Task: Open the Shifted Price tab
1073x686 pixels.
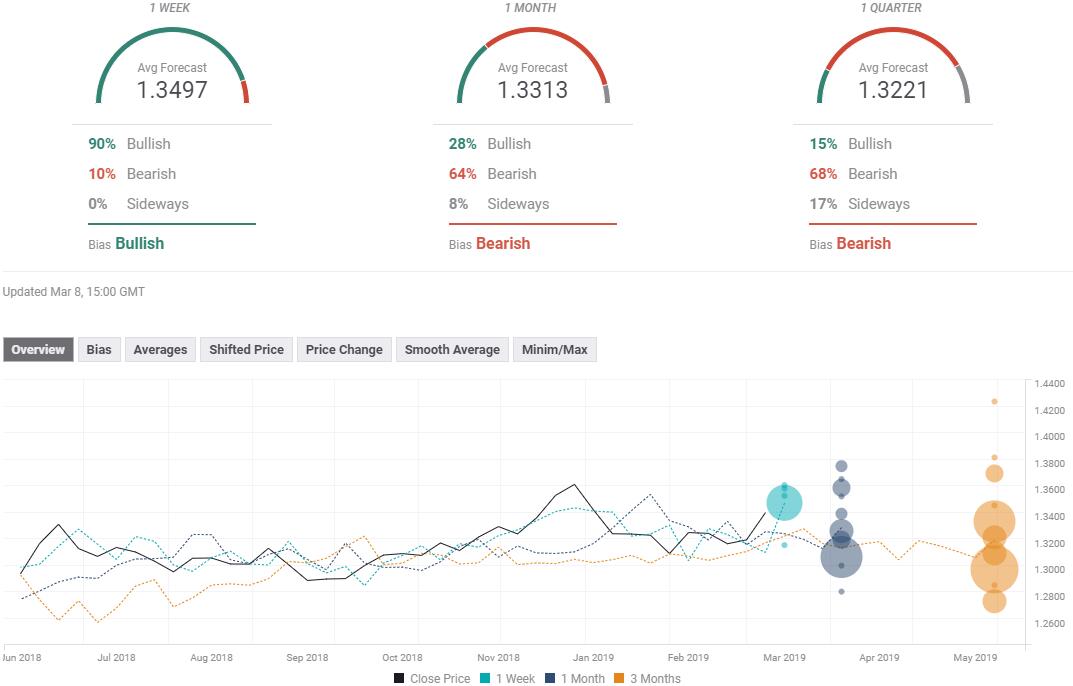Action: click(x=246, y=350)
